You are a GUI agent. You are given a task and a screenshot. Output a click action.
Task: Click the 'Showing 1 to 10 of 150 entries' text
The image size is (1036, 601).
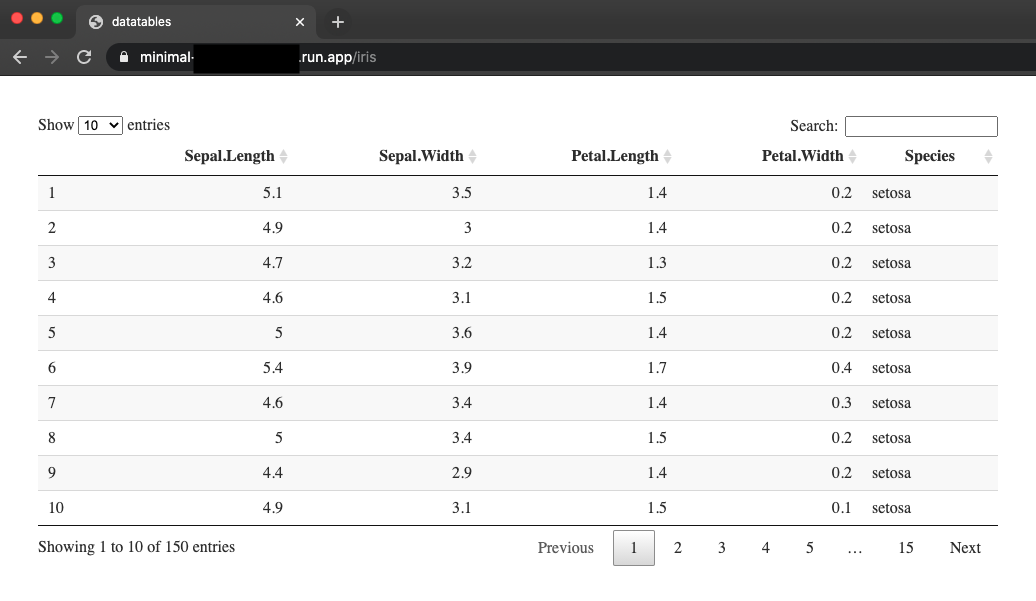coord(136,547)
